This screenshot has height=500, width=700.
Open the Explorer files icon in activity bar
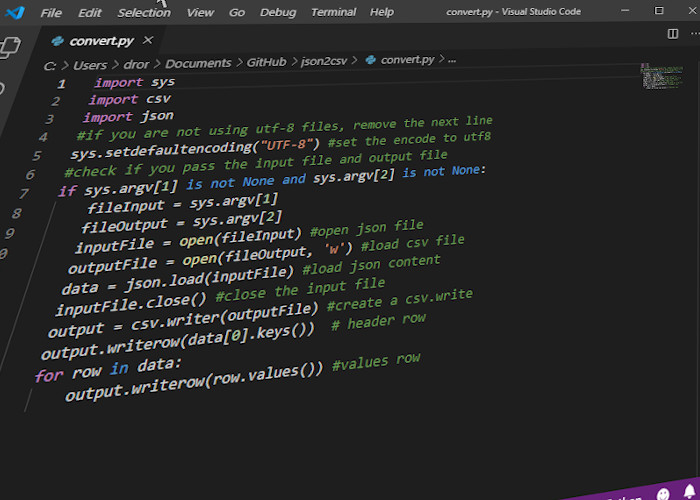click(10, 46)
